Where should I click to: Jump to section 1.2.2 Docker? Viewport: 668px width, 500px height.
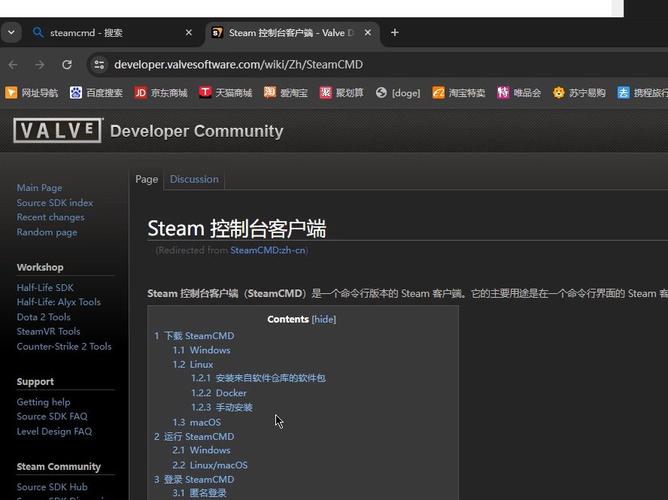tap(219, 393)
